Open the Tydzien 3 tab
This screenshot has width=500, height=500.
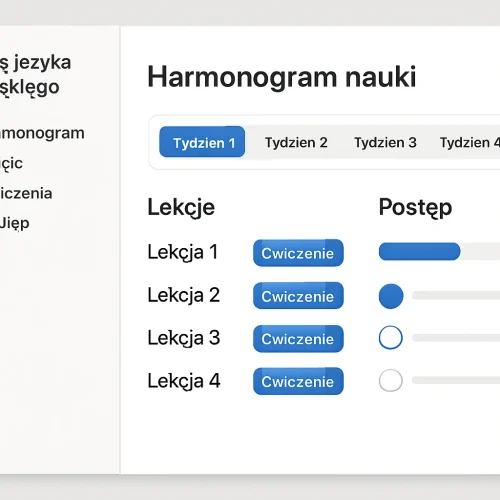(x=385, y=143)
